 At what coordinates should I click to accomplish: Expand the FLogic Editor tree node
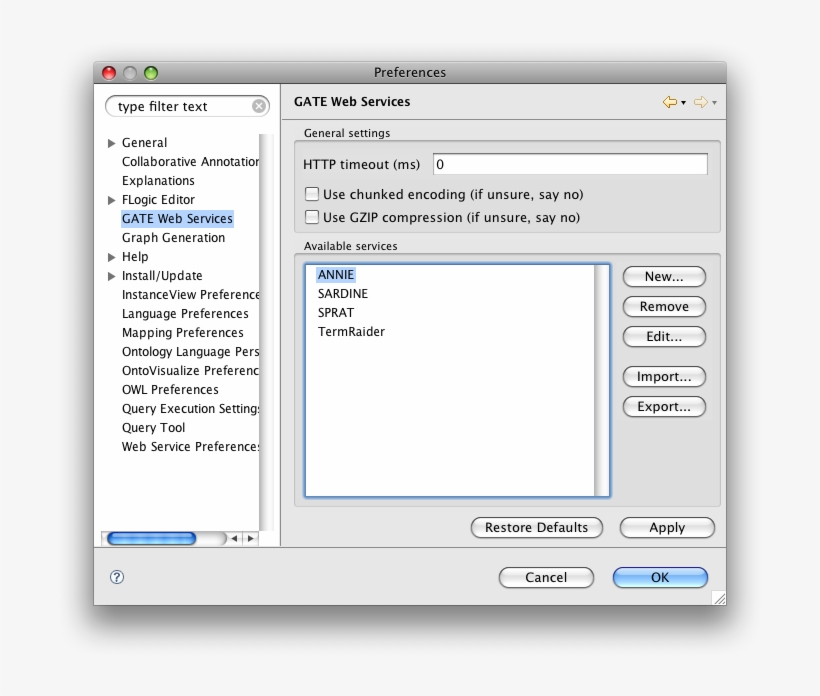coord(112,199)
